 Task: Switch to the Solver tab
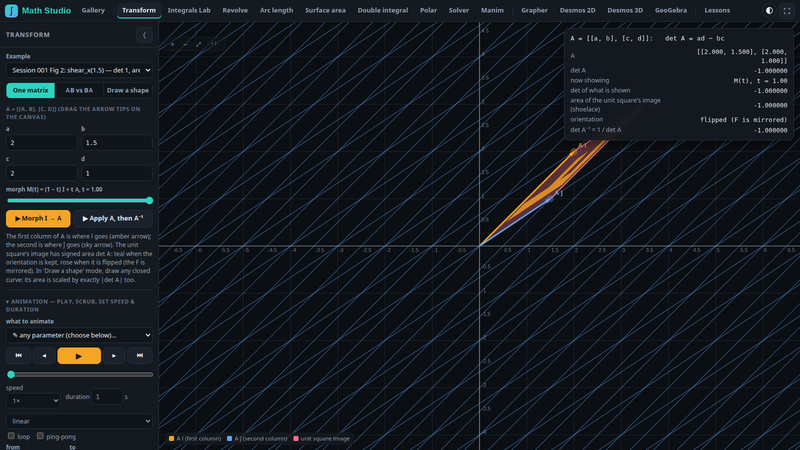[459, 10]
